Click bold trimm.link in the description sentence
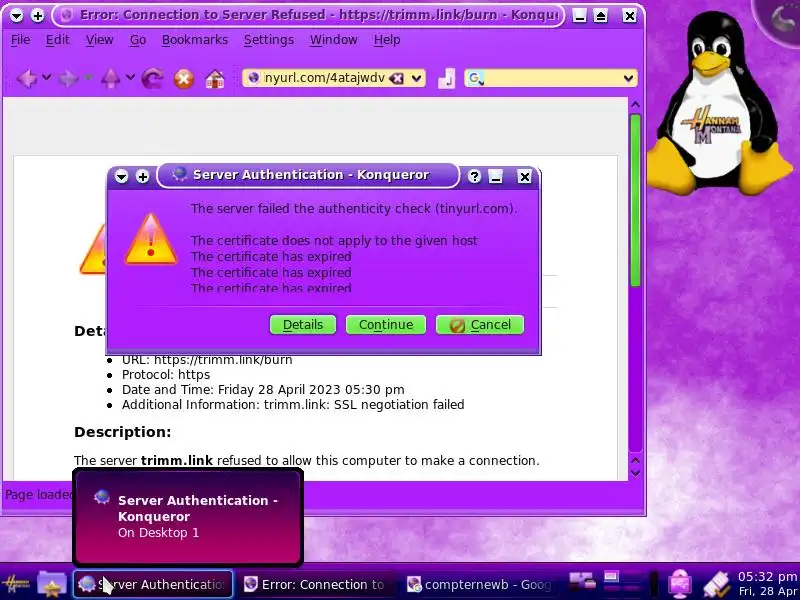The height and width of the screenshot is (600, 800). 177,460
